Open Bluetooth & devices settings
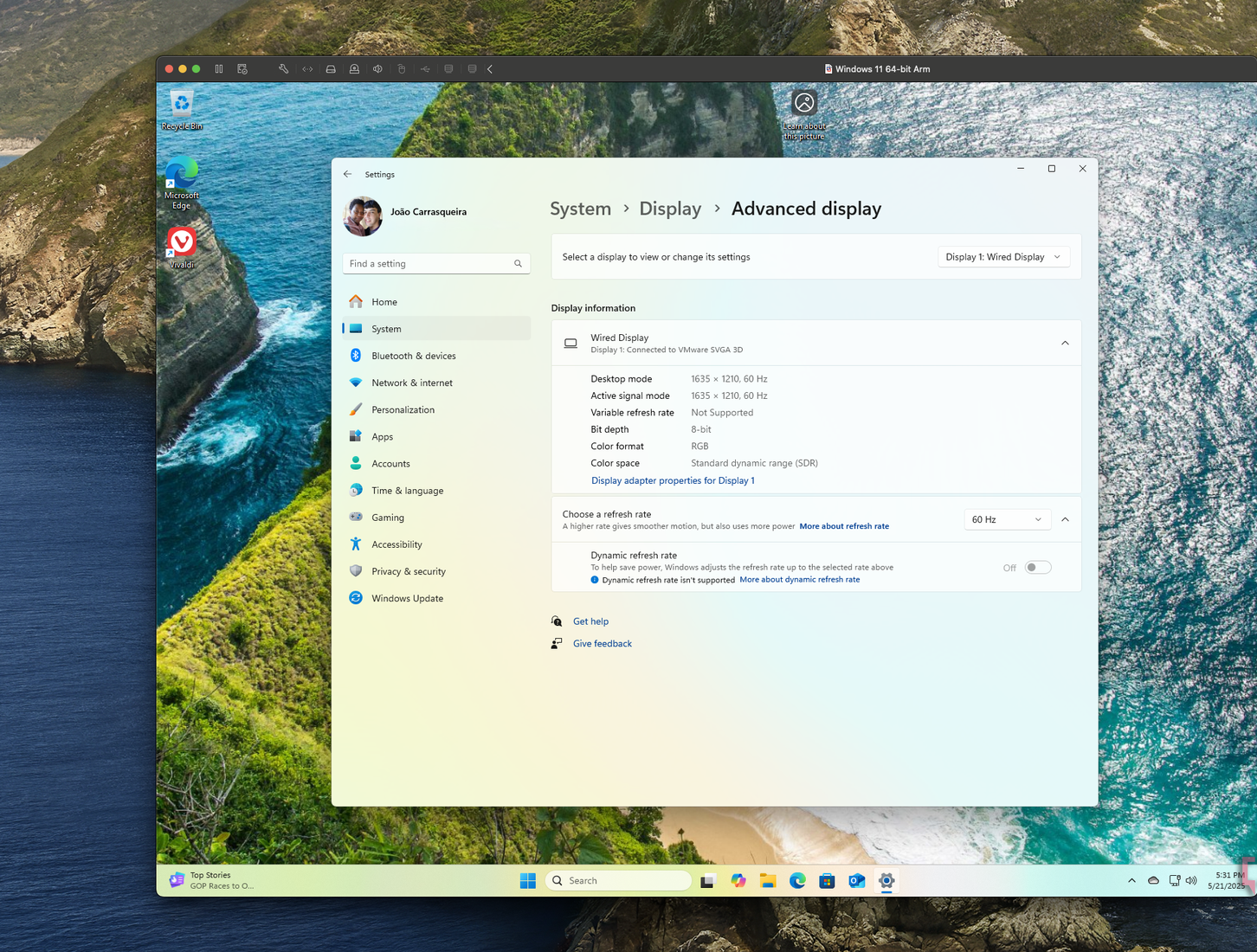The image size is (1257, 952). click(x=415, y=356)
